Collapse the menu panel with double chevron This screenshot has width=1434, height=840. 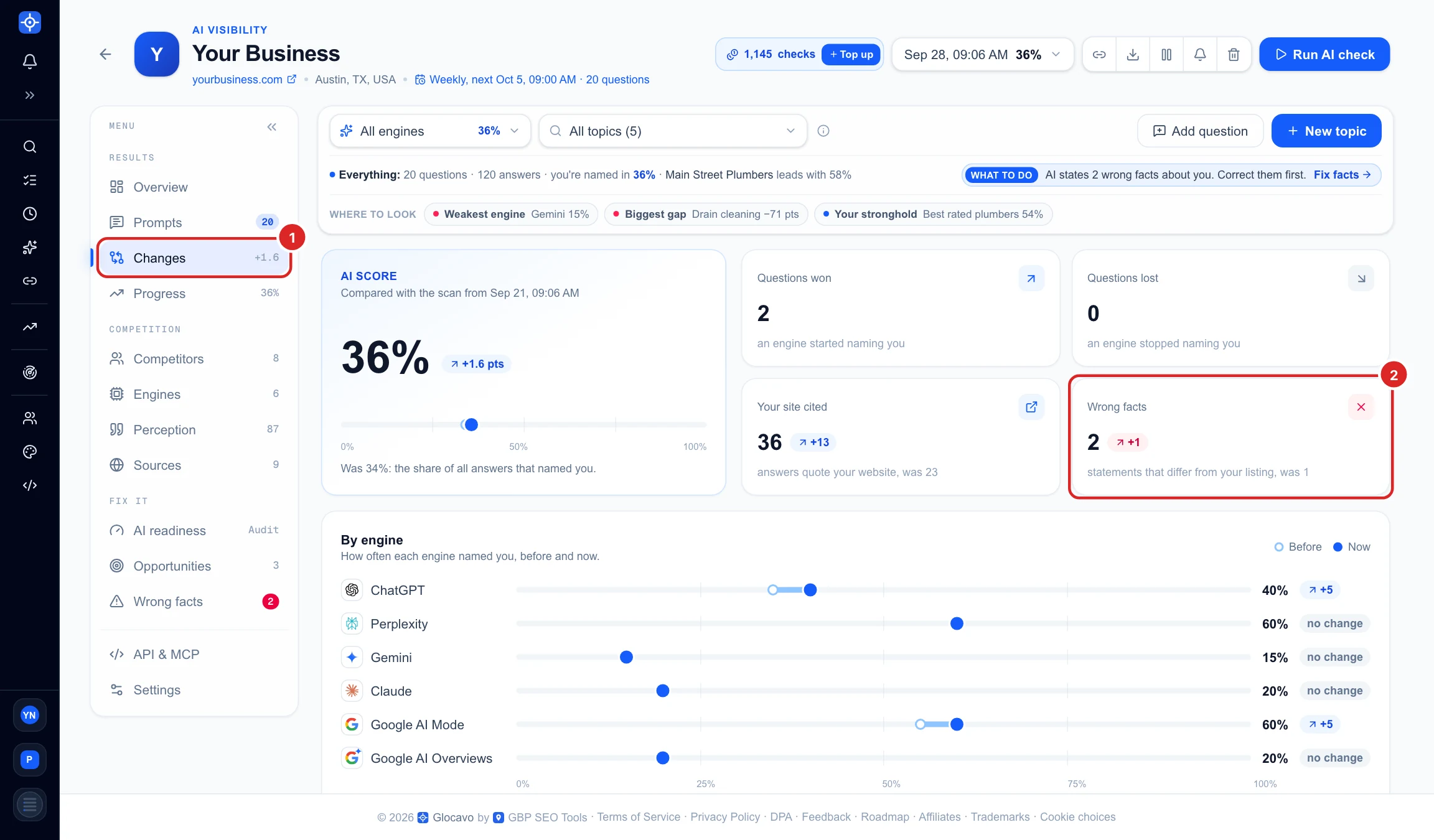pyautogui.click(x=272, y=127)
